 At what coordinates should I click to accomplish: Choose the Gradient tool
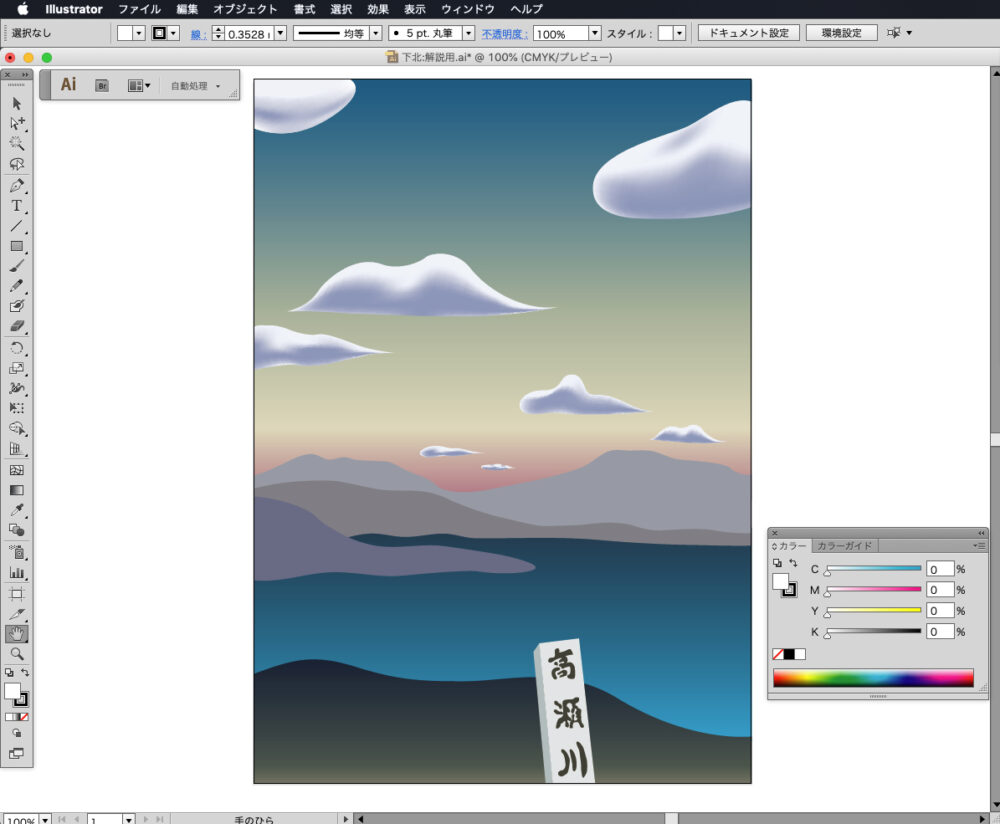pyautogui.click(x=17, y=490)
